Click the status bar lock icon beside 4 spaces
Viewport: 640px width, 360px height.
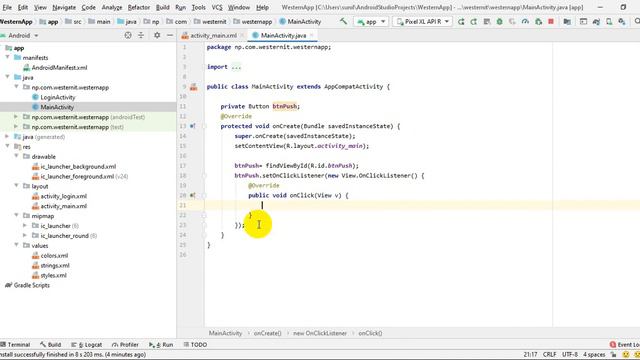coord(613,355)
